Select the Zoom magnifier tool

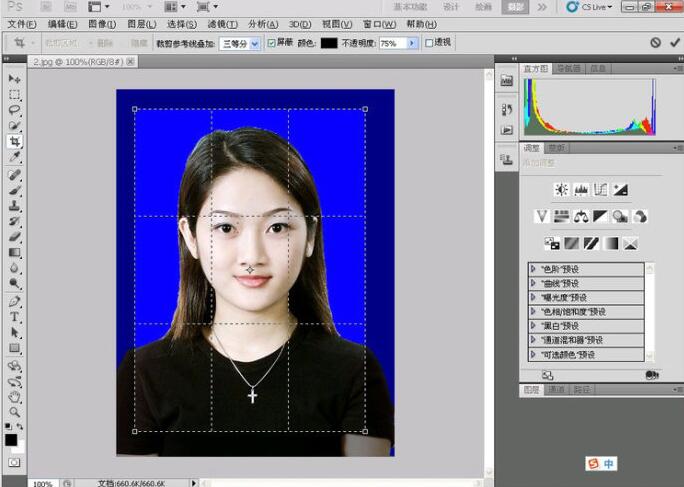point(15,411)
